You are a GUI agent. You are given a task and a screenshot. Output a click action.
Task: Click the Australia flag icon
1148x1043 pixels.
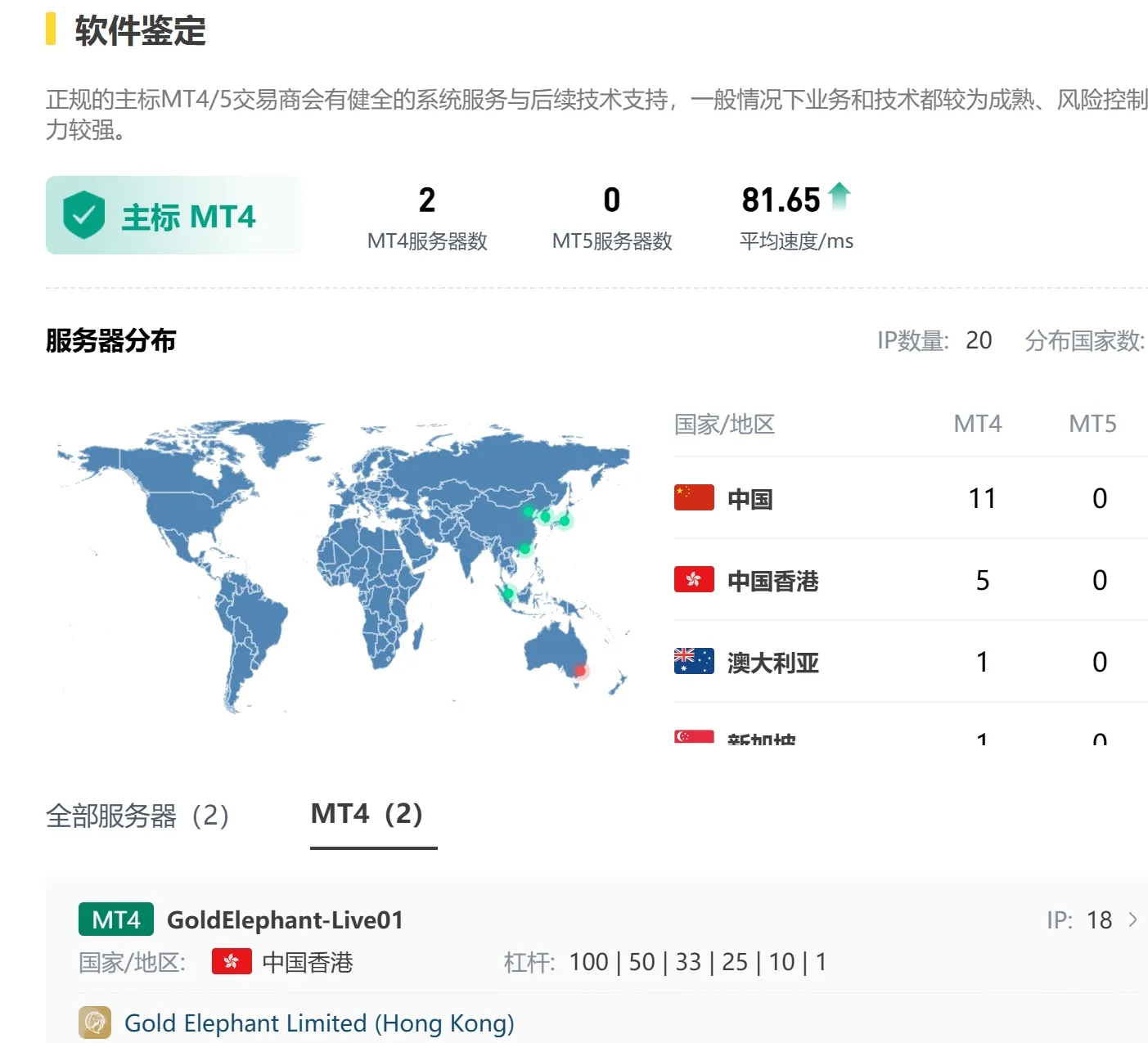694,661
